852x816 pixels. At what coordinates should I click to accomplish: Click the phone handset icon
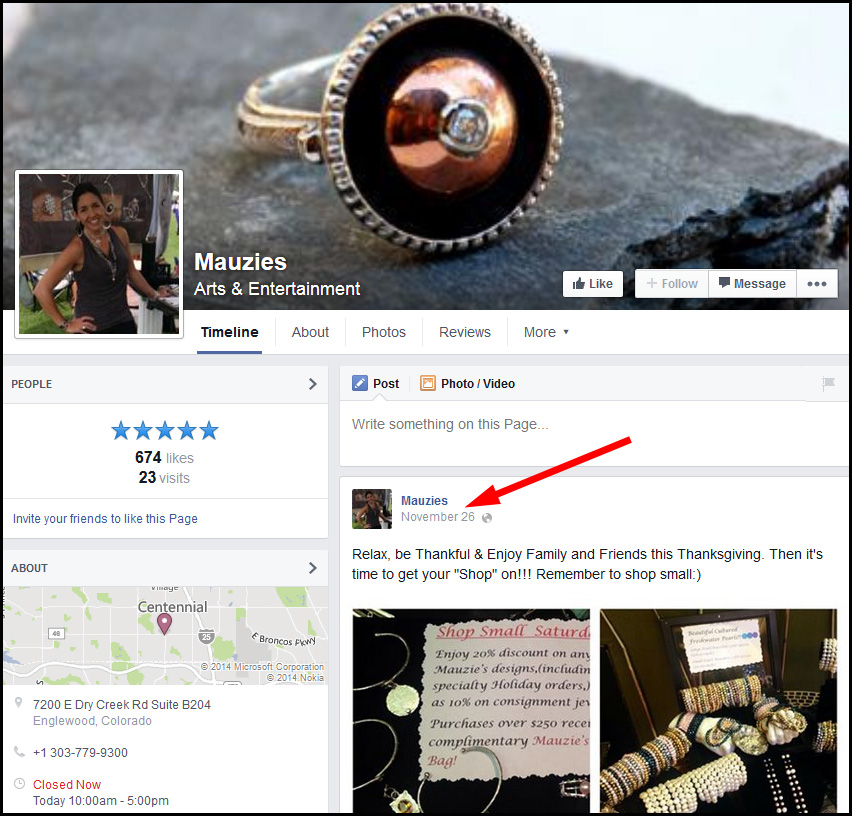pyautogui.click(x=19, y=752)
